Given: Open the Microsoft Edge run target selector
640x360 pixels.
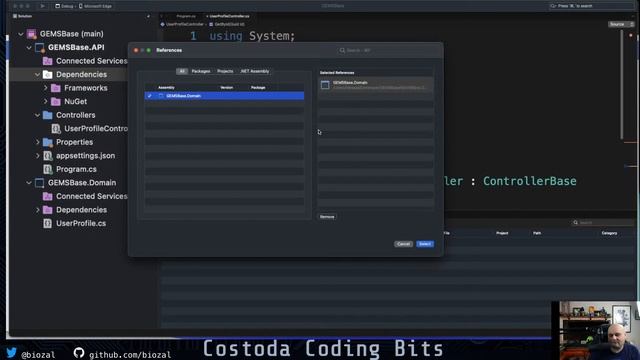Looking at the screenshot, I should pos(95,6).
